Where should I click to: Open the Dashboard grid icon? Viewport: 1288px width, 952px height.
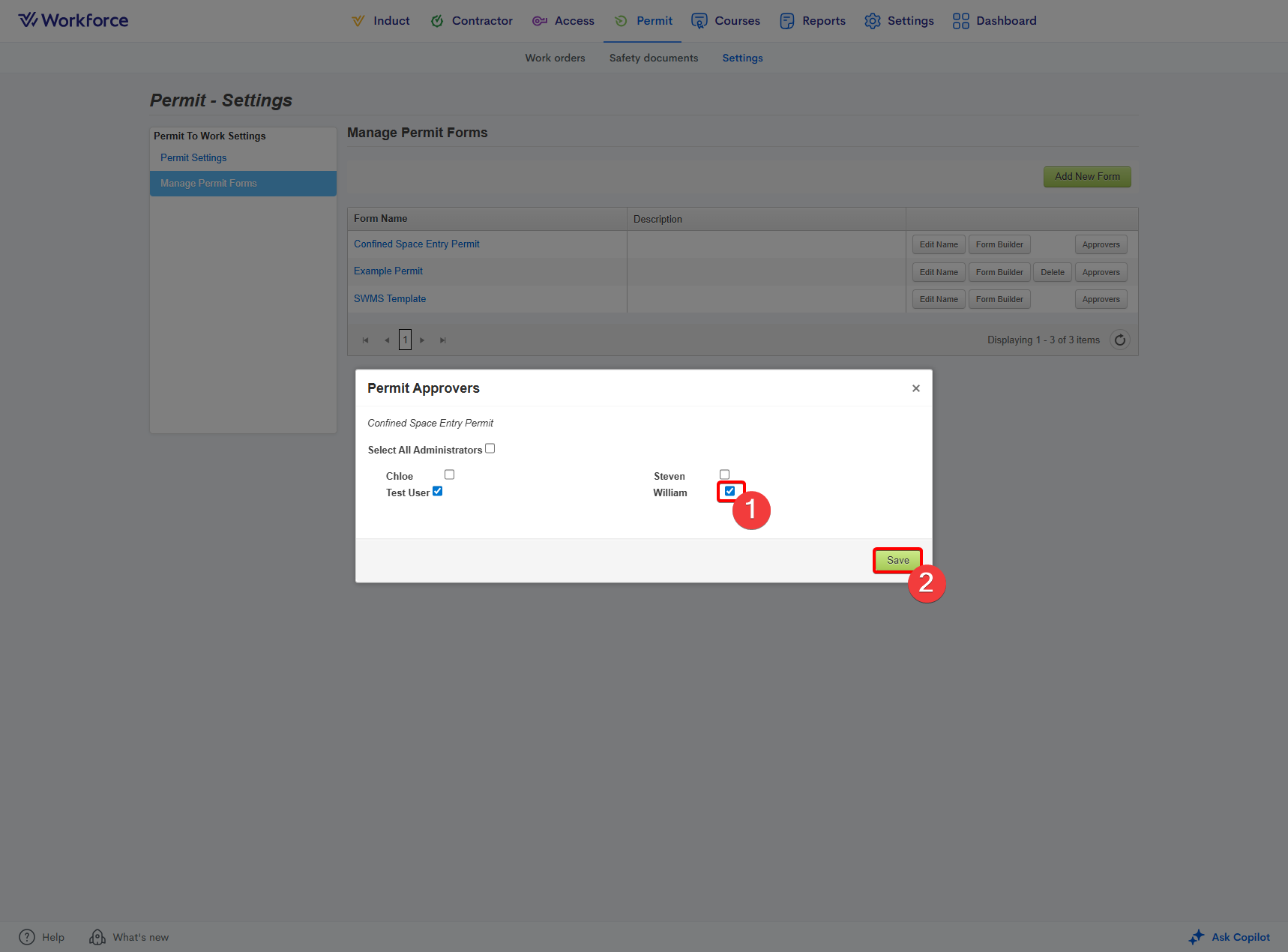(960, 21)
